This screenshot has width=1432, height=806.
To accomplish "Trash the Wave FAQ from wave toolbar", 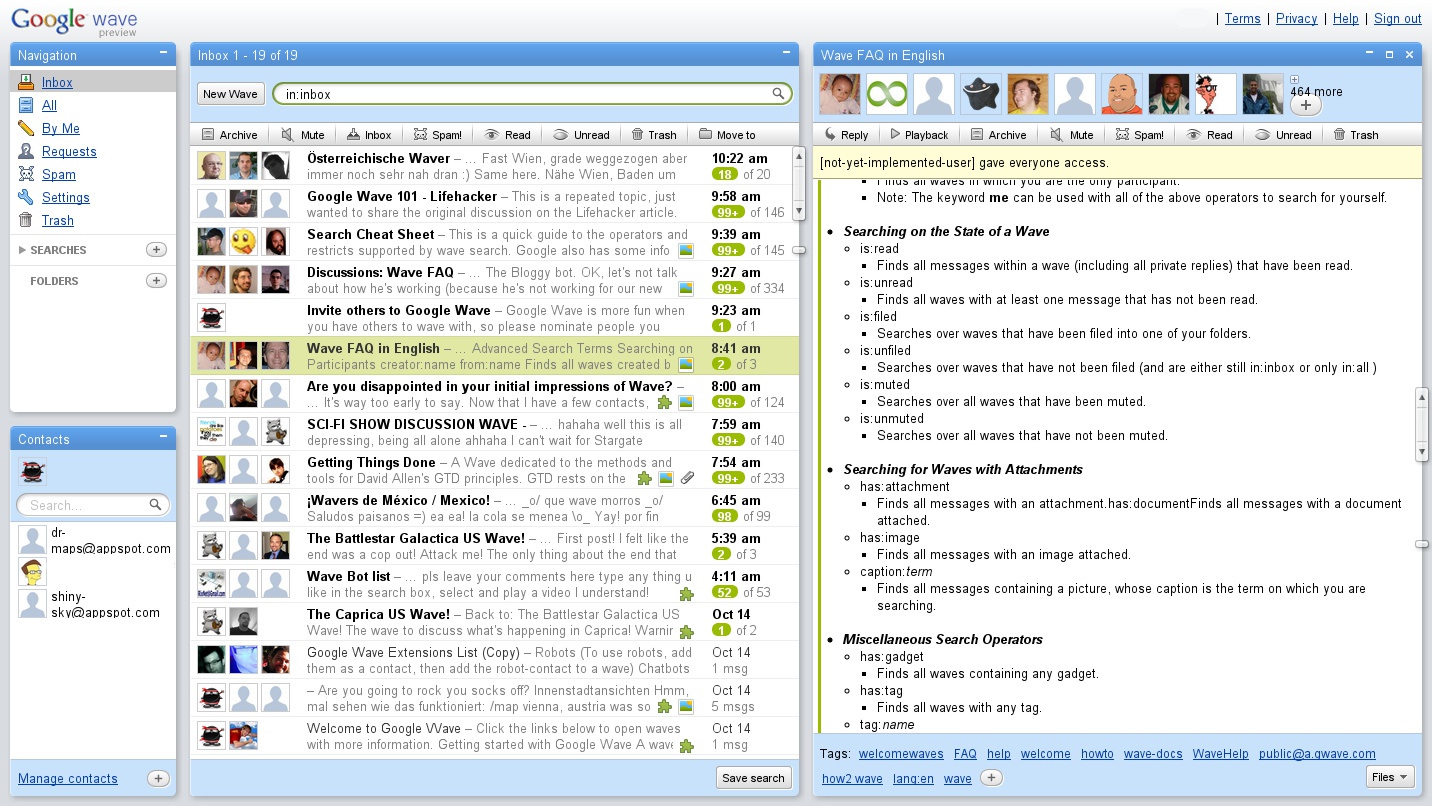I will pyautogui.click(x=1355, y=135).
